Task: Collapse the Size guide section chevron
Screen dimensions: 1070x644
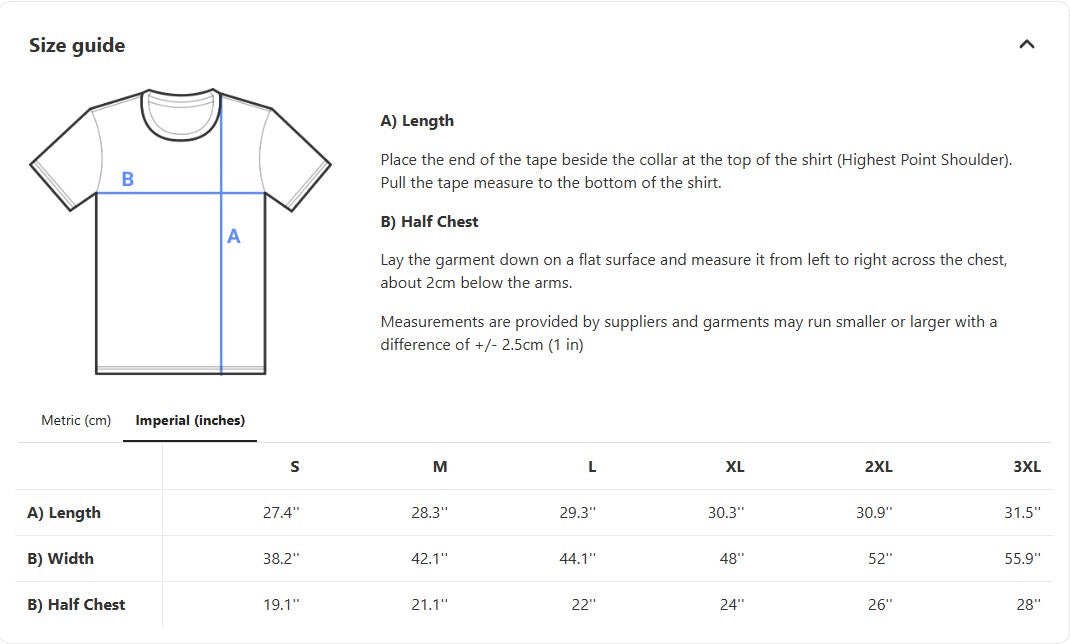Action: (1026, 44)
